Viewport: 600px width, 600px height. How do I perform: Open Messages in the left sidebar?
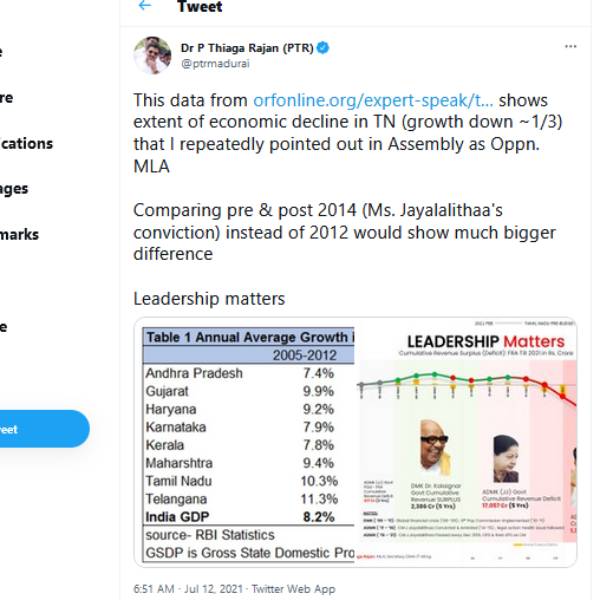pos(14,188)
